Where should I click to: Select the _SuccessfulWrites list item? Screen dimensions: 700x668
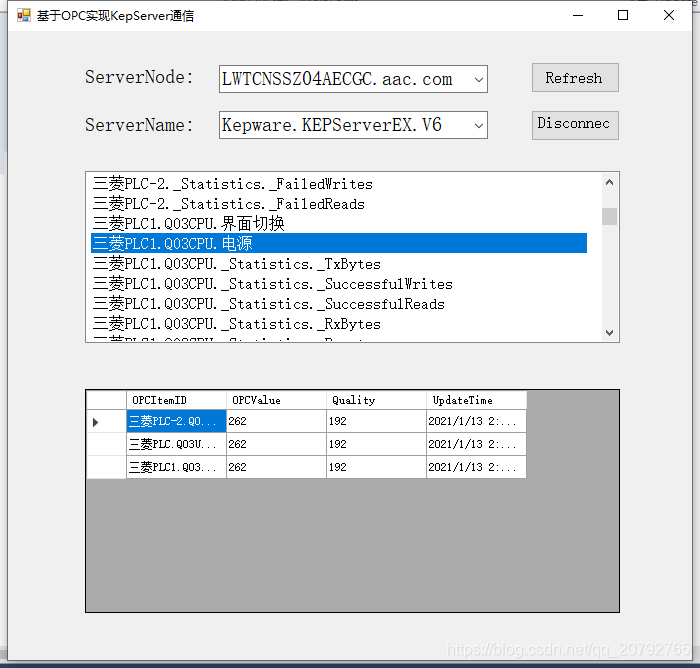coord(339,284)
